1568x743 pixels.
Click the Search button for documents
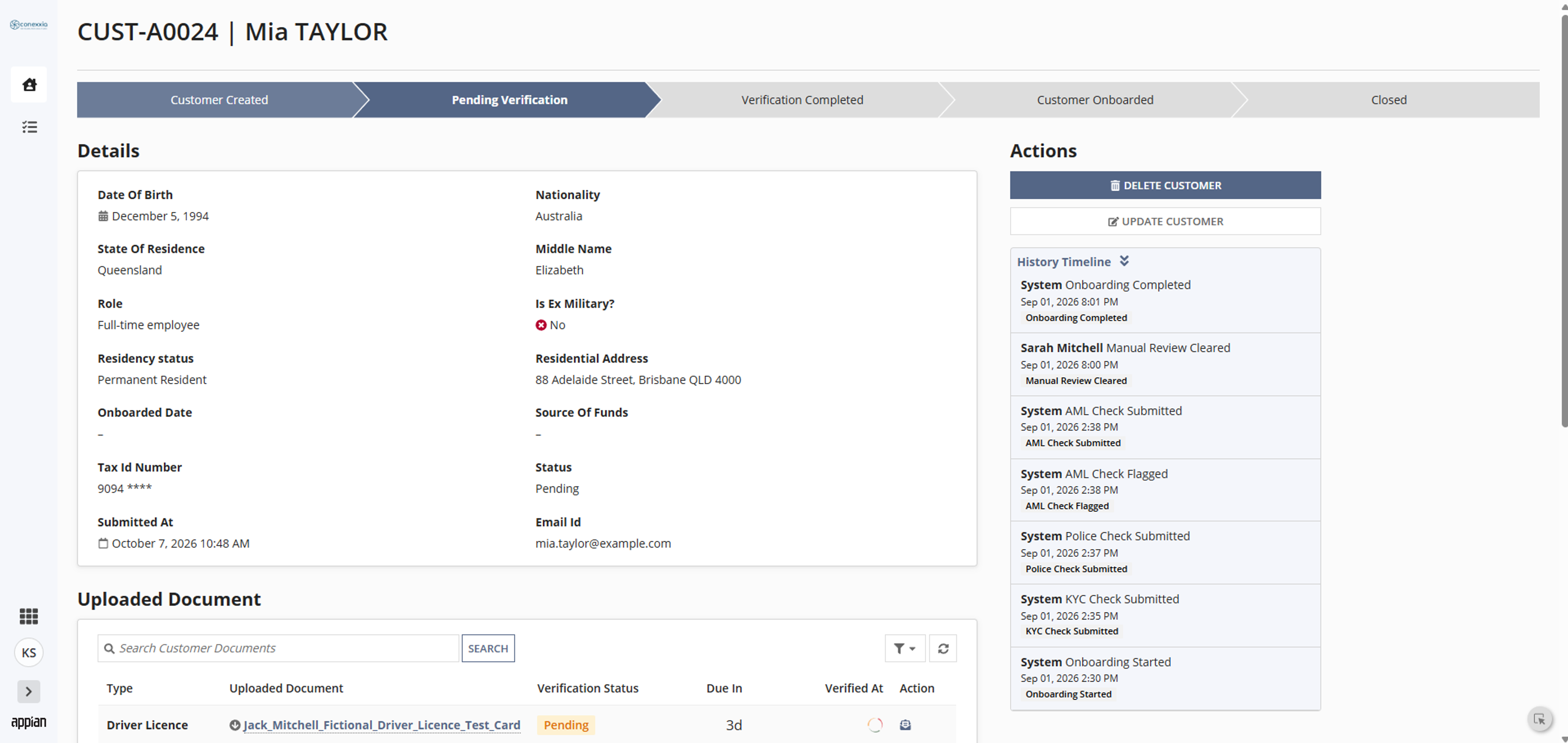(x=488, y=648)
